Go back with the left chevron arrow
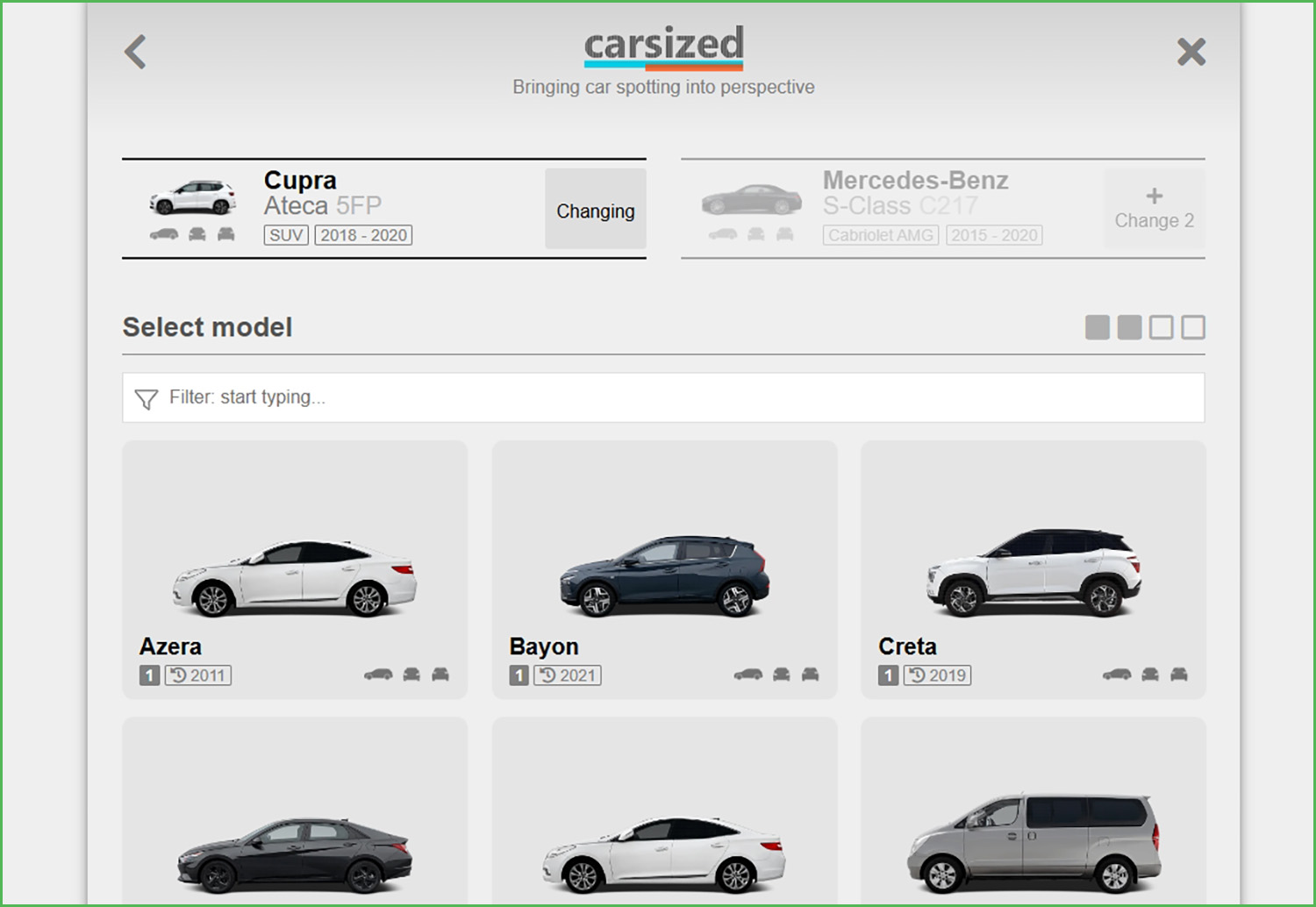This screenshot has height=907, width=1316. pos(135,52)
